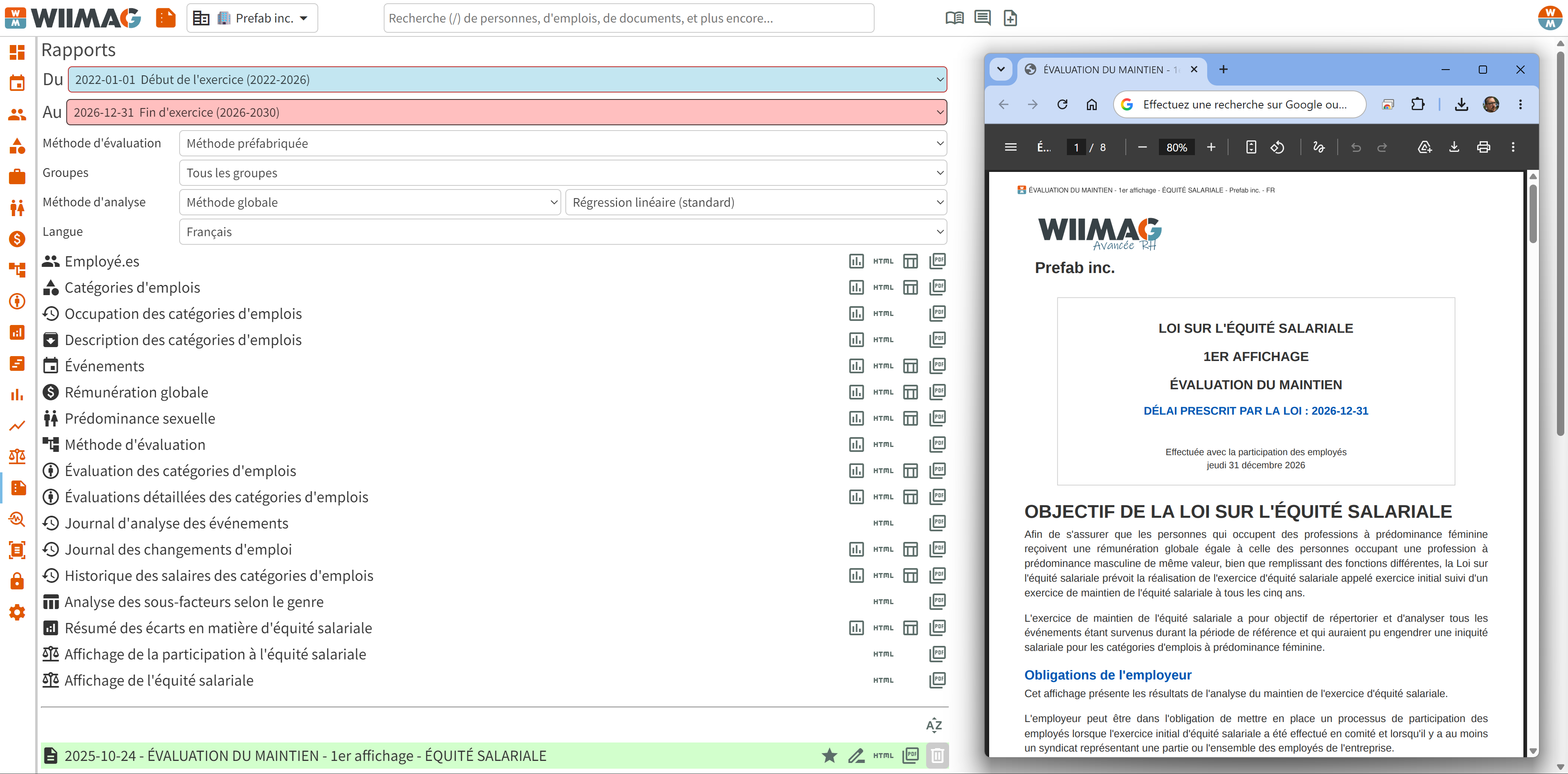Toggle PDF sidebar hamburger menu
The width and height of the screenshot is (1568, 774).
(x=1011, y=147)
